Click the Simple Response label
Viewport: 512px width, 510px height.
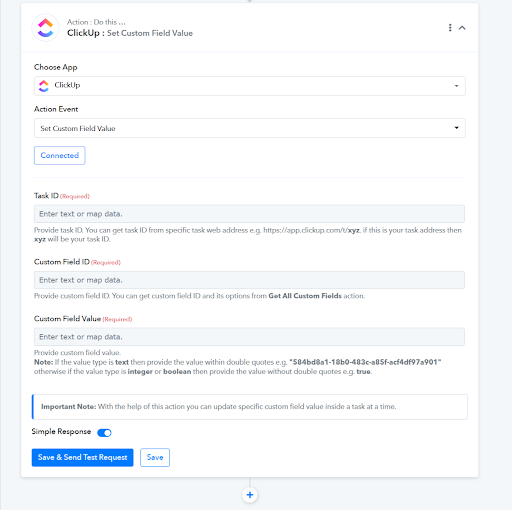pos(61,432)
